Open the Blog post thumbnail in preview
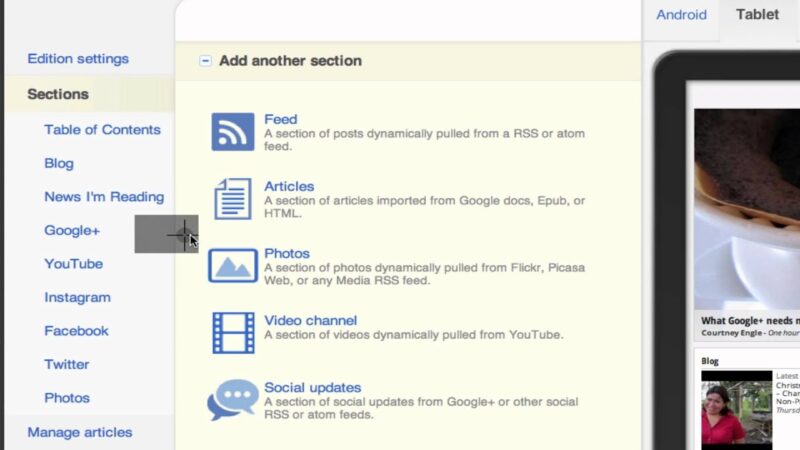This screenshot has width=800, height=450. (x=736, y=410)
